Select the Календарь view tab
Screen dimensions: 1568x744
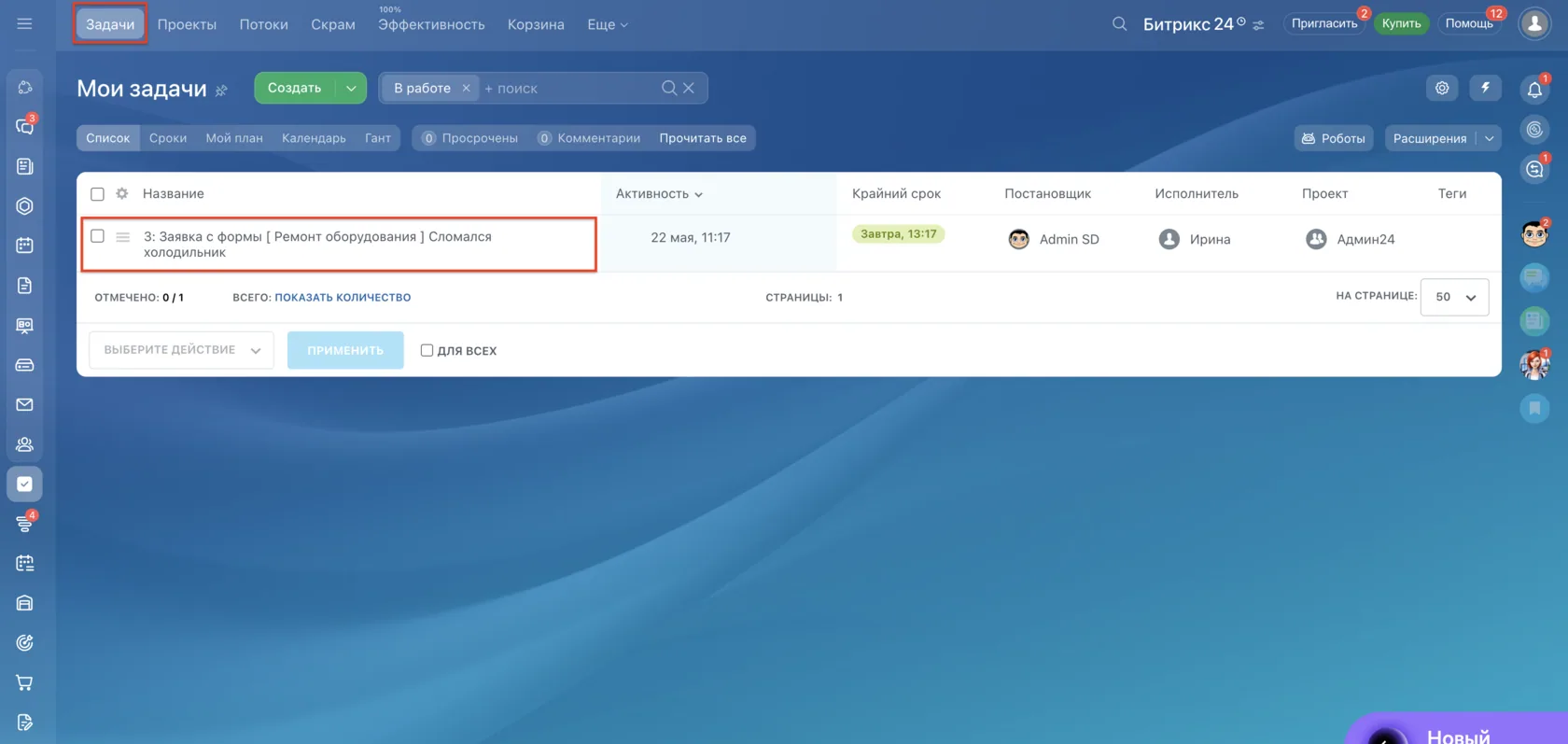tap(314, 138)
